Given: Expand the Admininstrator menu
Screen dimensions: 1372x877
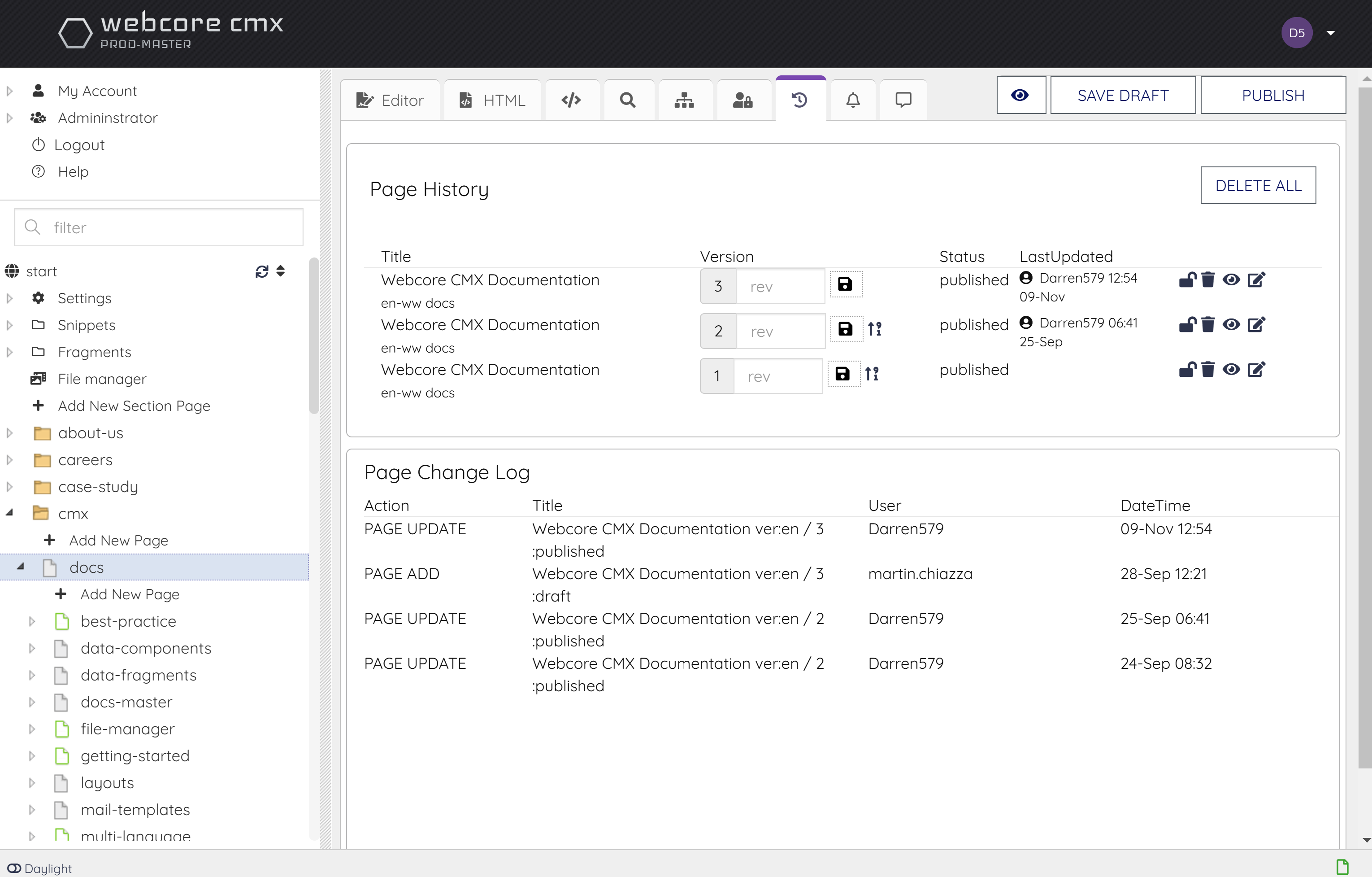Looking at the screenshot, I should pyautogui.click(x=9, y=118).
